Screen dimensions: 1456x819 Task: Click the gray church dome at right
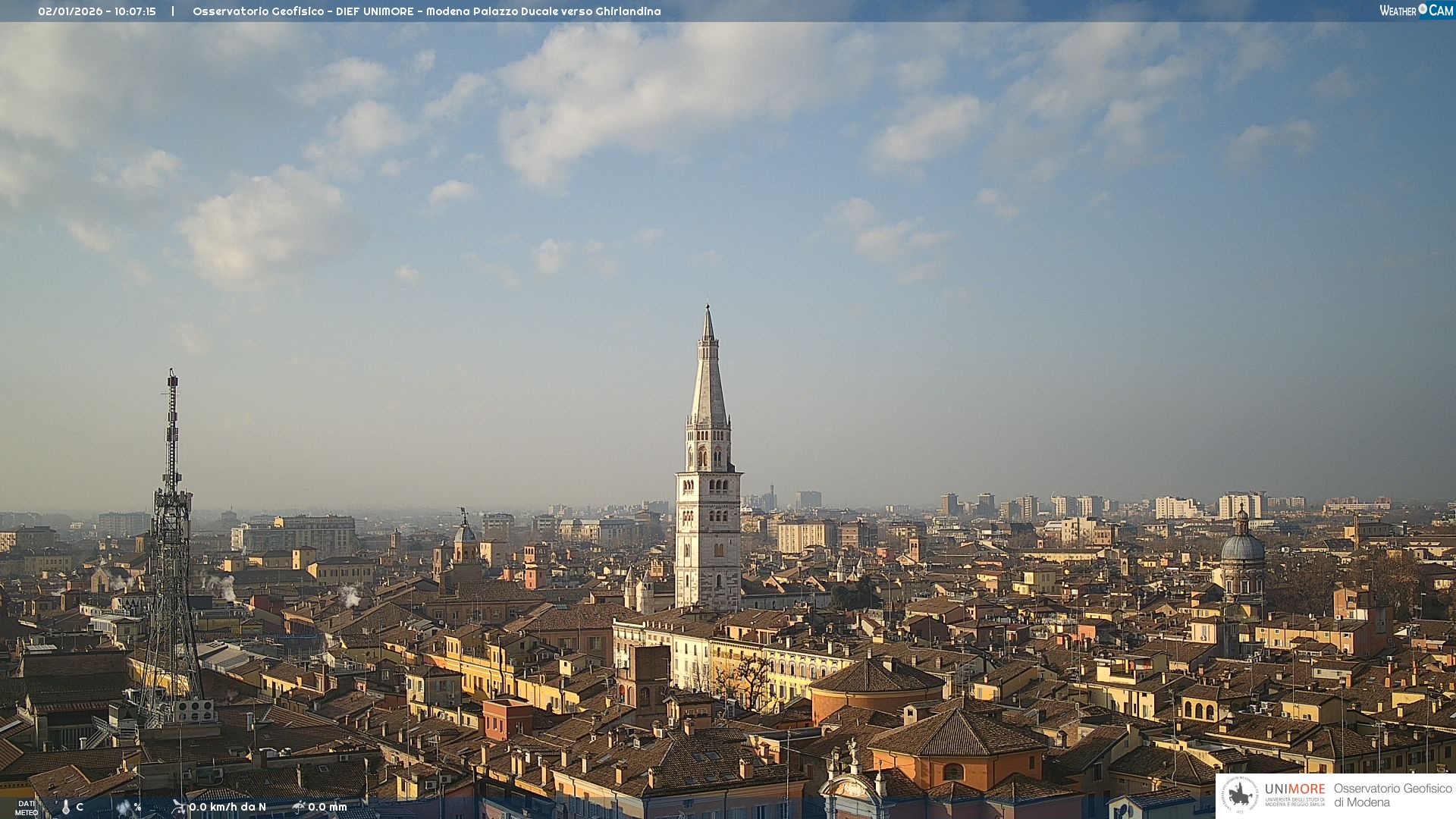1242,548
